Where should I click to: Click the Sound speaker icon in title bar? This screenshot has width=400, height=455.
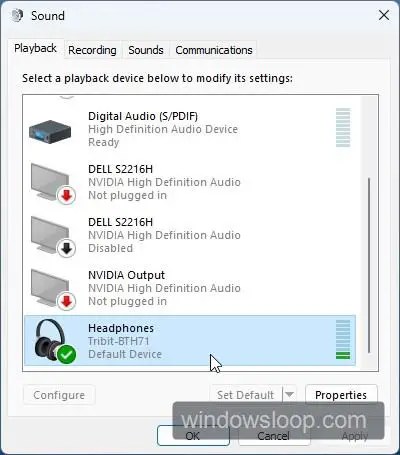17,15
